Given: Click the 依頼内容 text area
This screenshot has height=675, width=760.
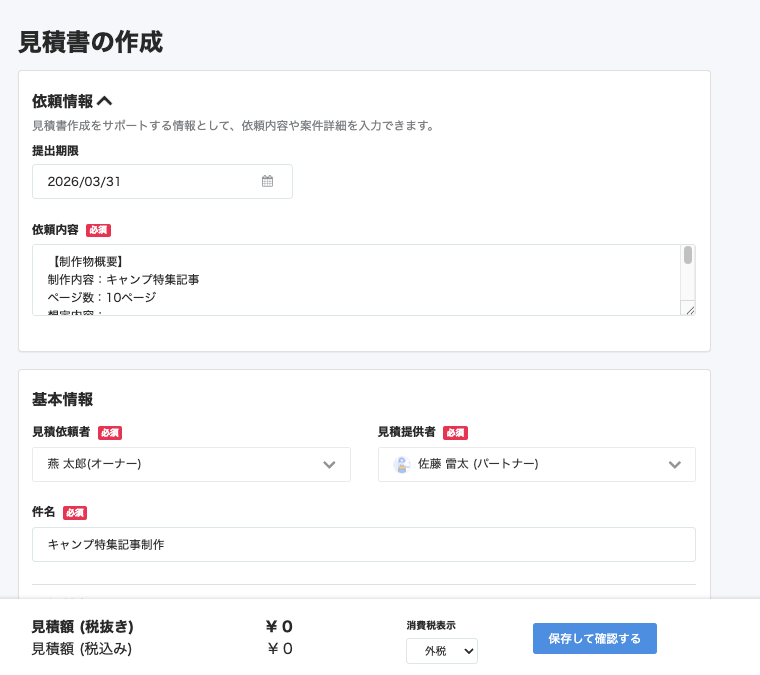Looking at the screenshot, I should [x=364, y=280].
